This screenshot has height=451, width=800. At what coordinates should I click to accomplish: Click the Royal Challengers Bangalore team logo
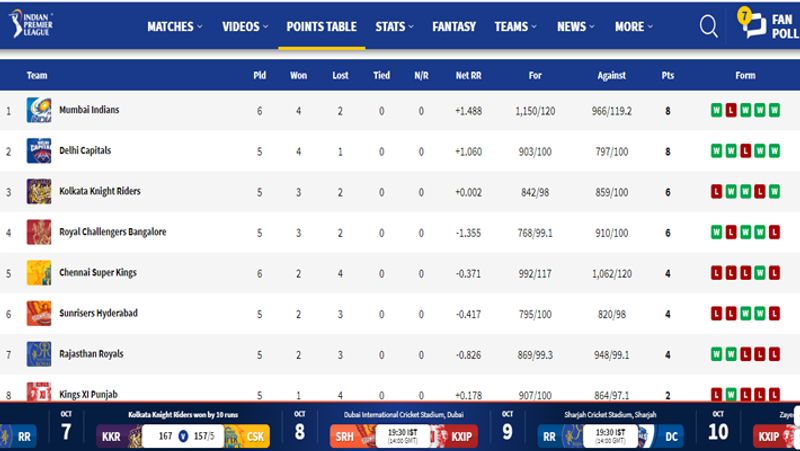[x=39, y=232]
